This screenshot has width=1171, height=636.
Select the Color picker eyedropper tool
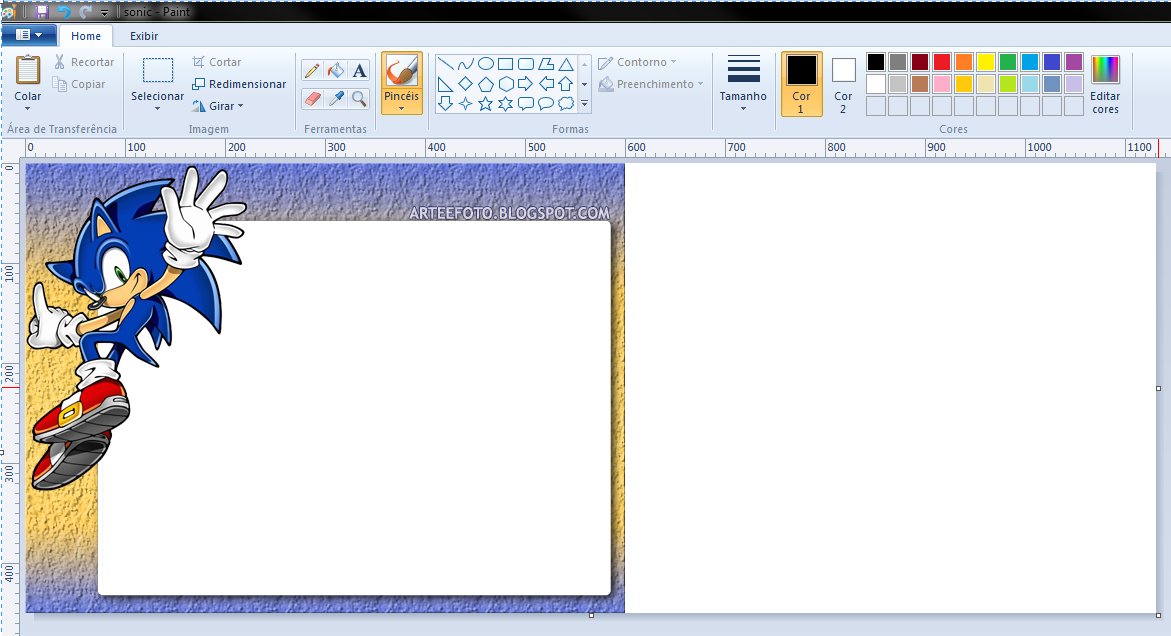click(335, 98)
